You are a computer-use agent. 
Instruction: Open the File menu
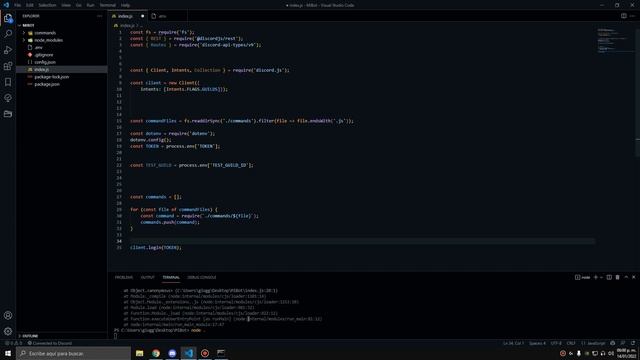18,5
